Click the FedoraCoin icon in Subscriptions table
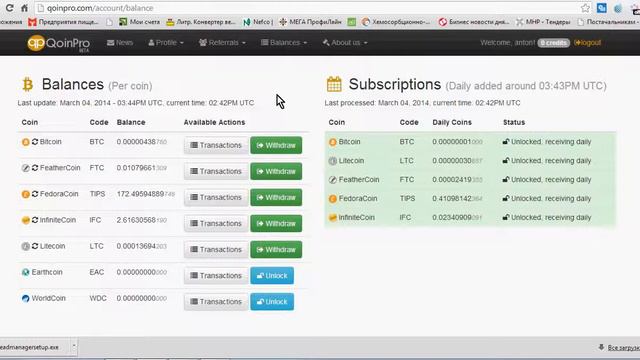 point(333,199)
